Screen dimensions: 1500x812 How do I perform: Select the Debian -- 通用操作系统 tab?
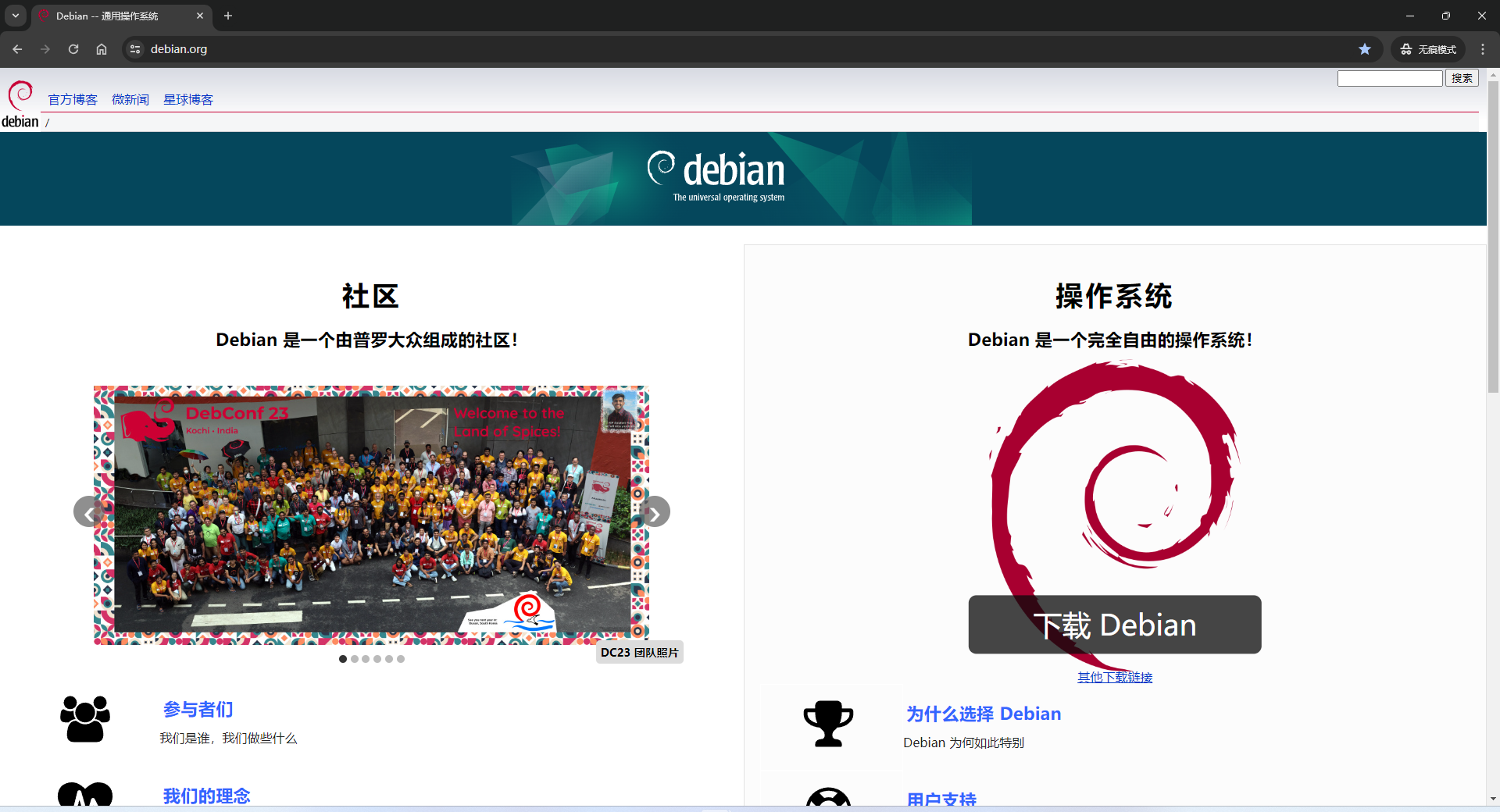(x=121, y=16)
